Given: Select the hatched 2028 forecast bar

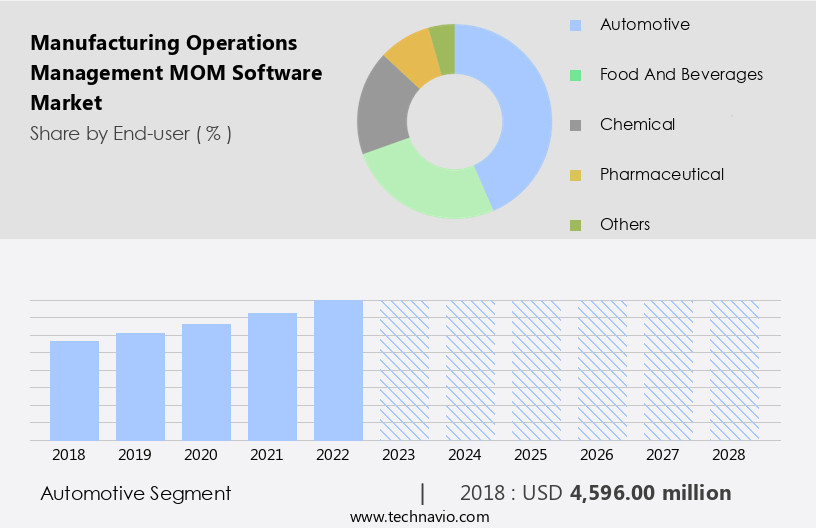Looking at the screenshot, I should 734,370.
